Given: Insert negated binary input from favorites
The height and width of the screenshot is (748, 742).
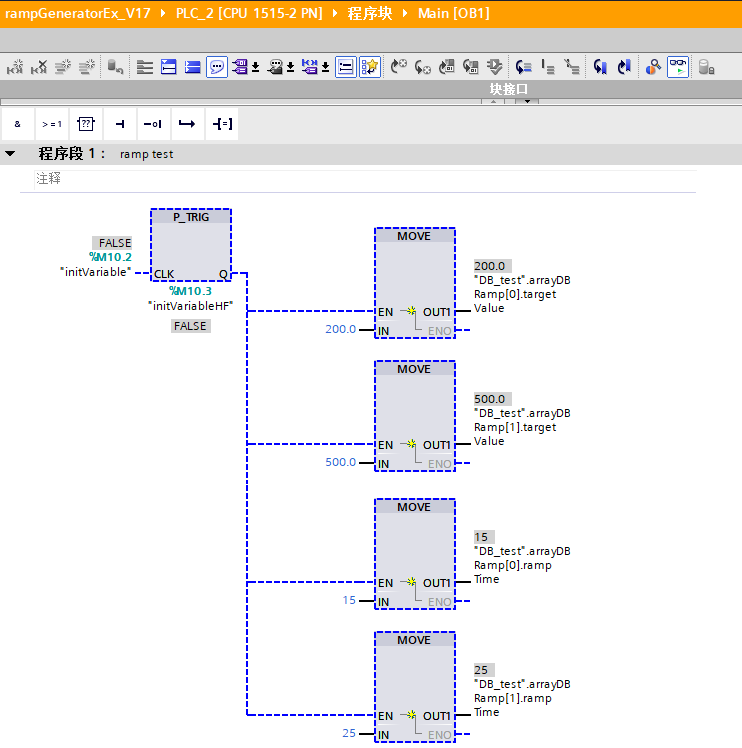Looking at the screenshot, I should coord(154,124).
